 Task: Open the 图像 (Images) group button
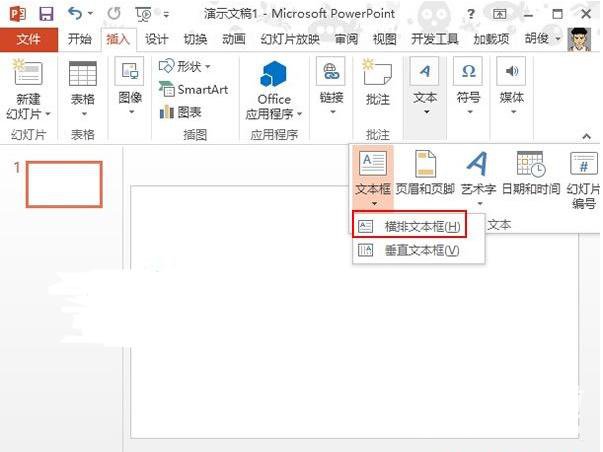[x=130, y=87]
